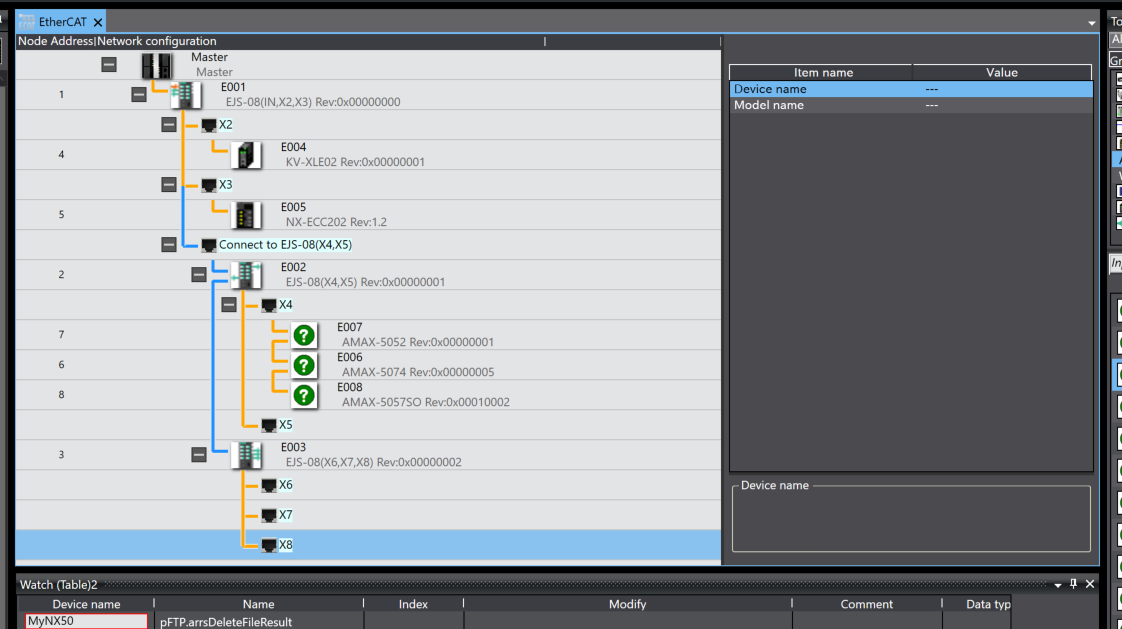Collapse the E002 junction slave node
The height and width of the screenshot is (629, 1122).
click(199, 275)
